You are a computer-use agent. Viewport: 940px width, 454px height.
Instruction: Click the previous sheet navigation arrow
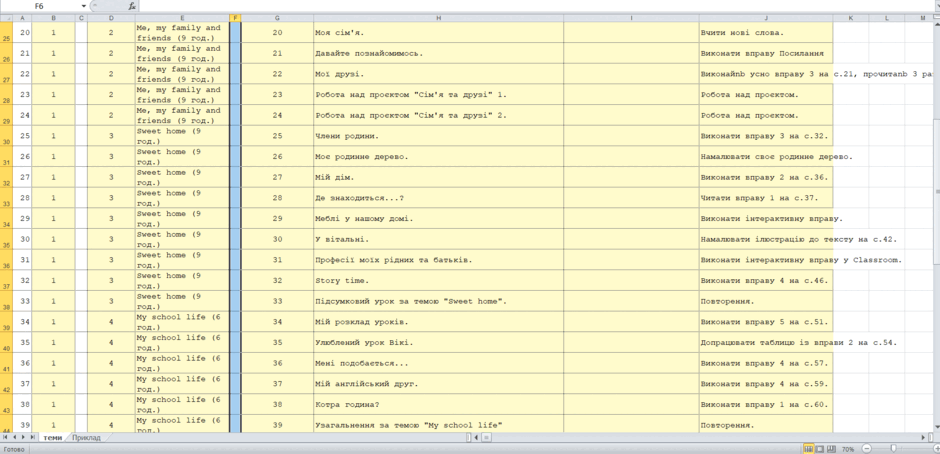[x=14, y=438]
